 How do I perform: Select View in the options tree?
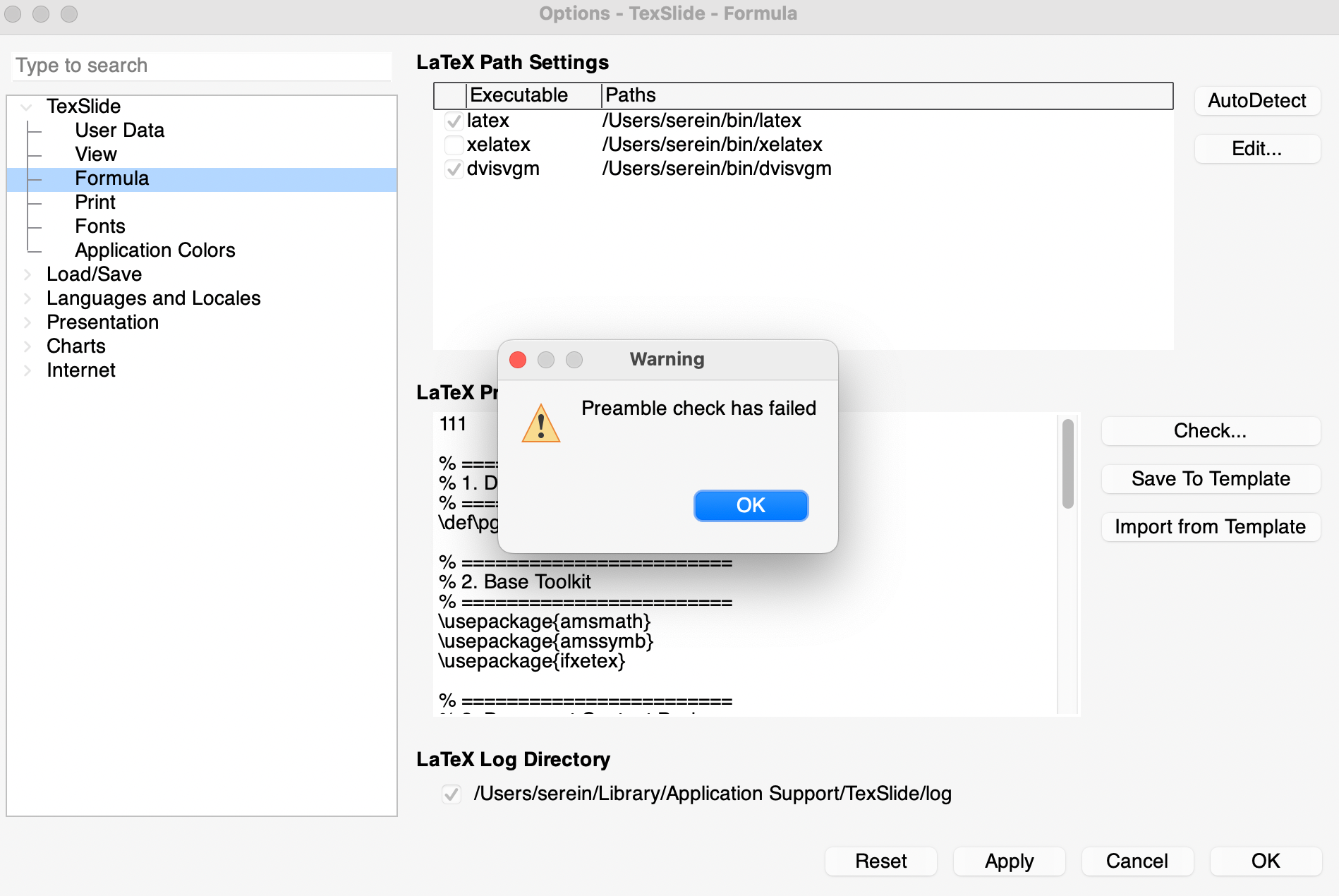click(x=96, y=155)
